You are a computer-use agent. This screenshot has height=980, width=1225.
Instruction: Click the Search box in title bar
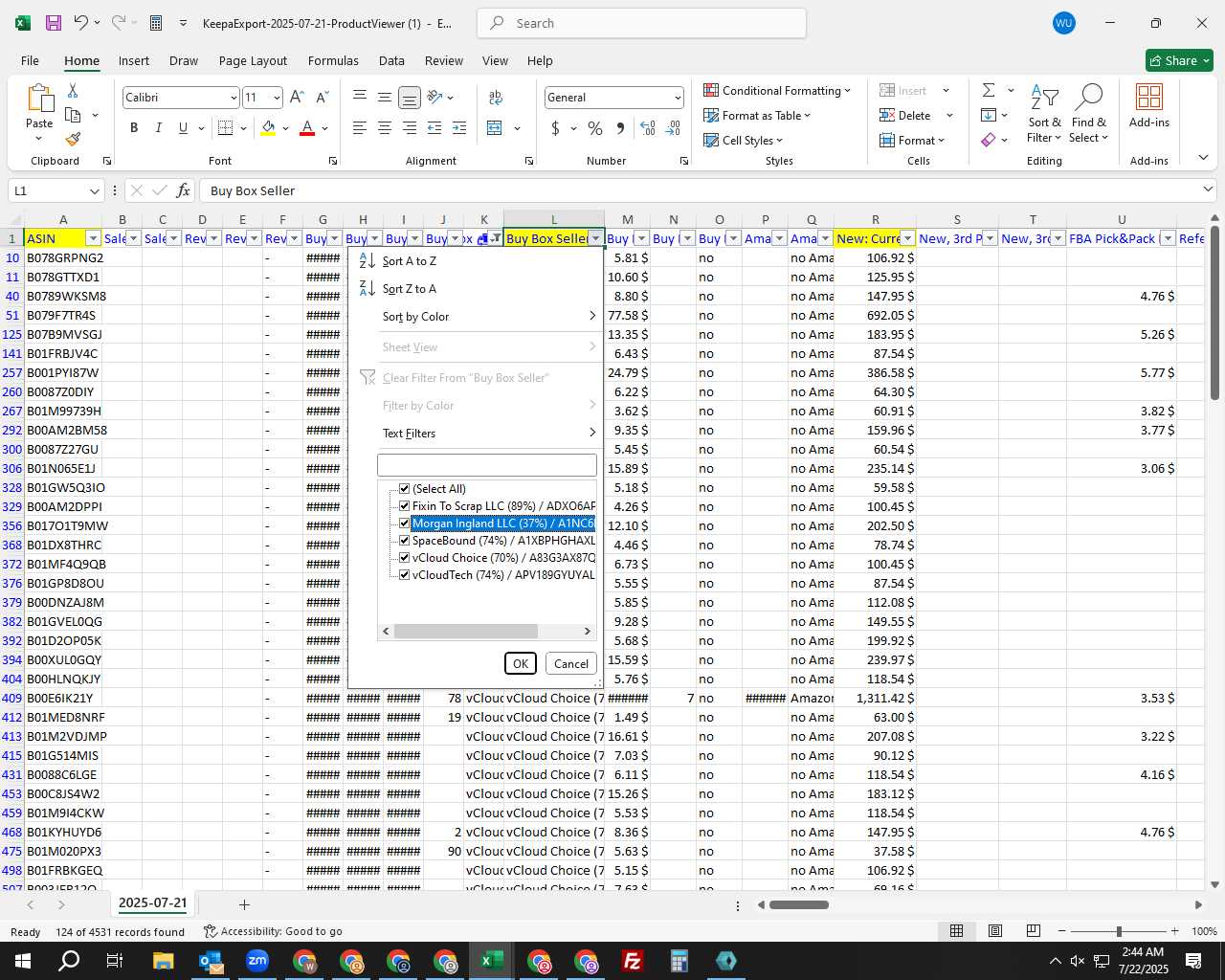point(641,23)
